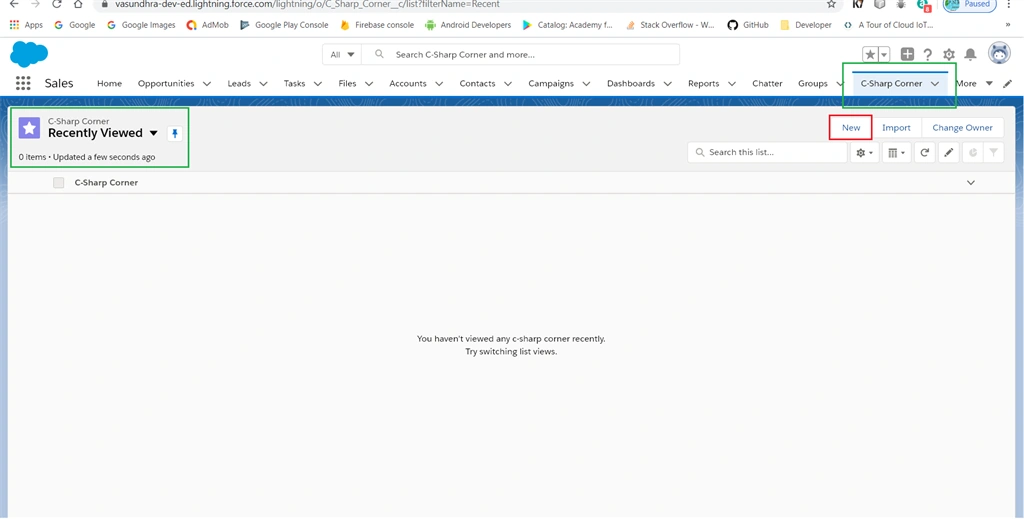Open the C-Sharp Corner column actions chevron
Viewport: 1024px width, 519px height.
tap(970, 183)
